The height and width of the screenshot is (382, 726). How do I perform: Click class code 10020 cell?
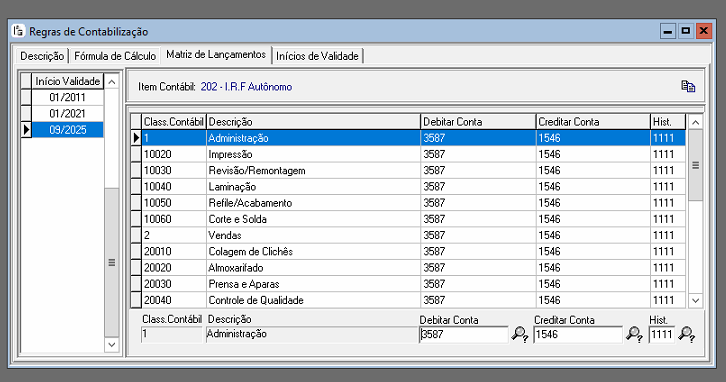point(174,154)
